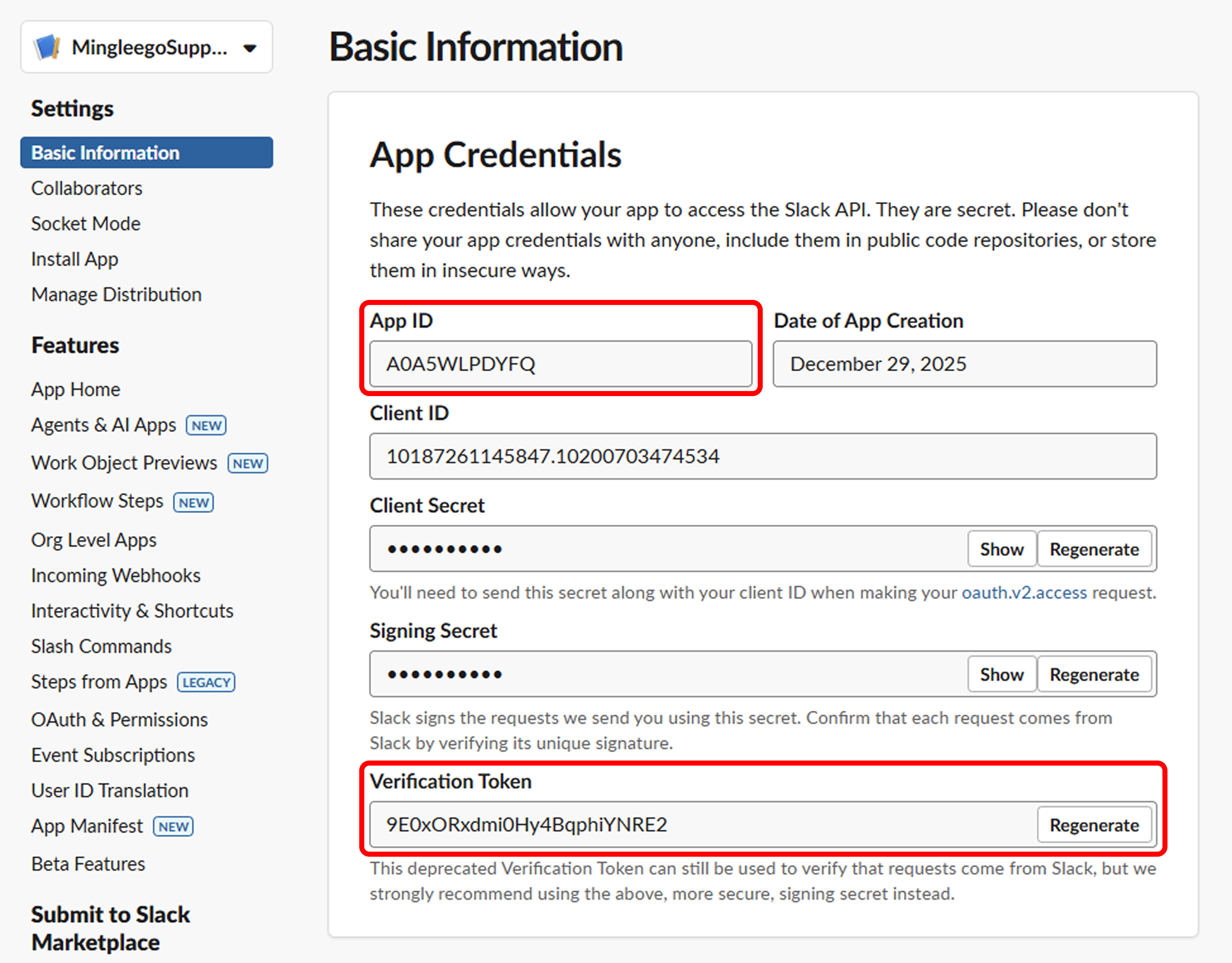The width and height of the screenshot is (1232, 963).
Task: Open Agents & AI Apps feature
Action: click(104, 425)
